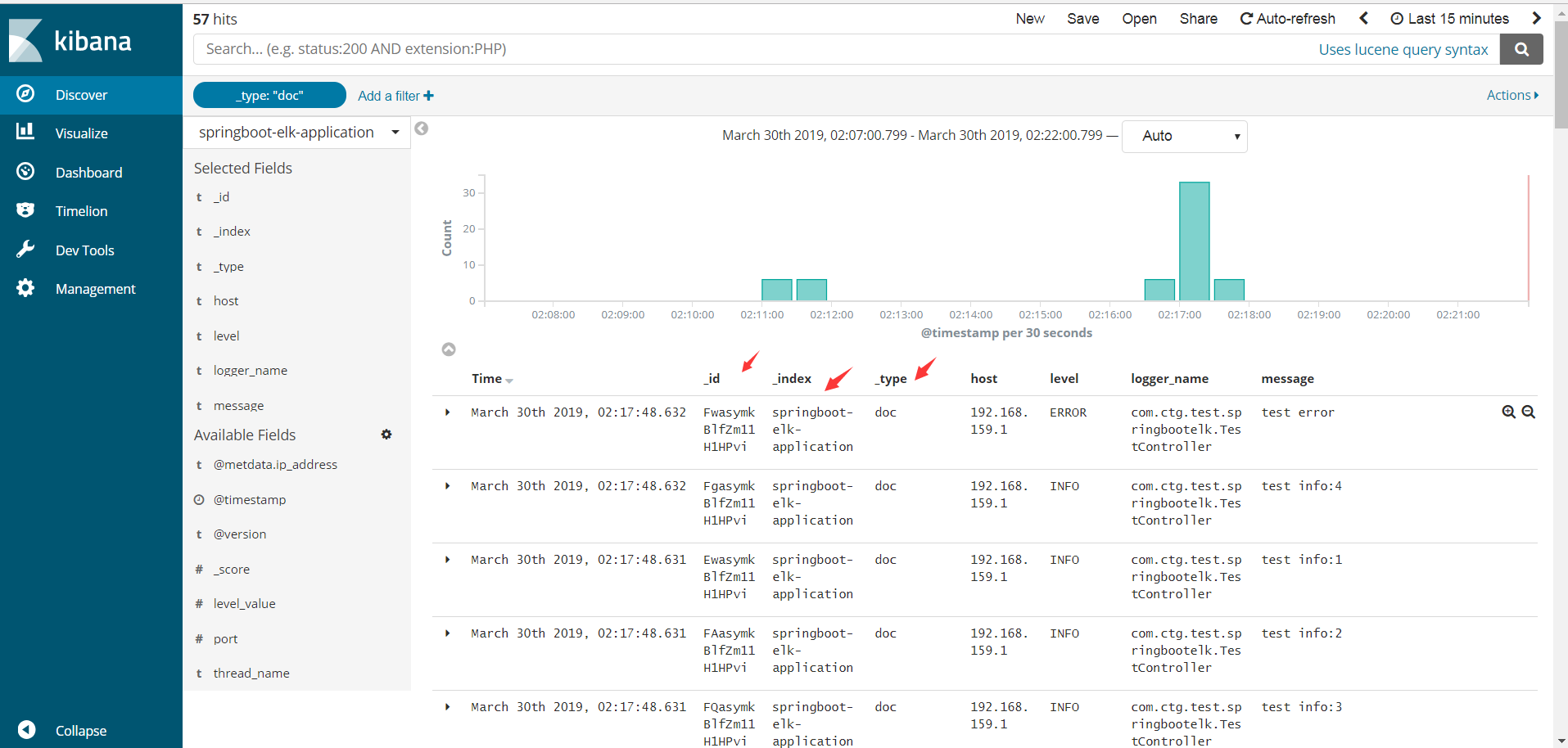The image size is (1568, 748).
Task: Click the thread_name string type icon
Action: click(x=199, y=673)
